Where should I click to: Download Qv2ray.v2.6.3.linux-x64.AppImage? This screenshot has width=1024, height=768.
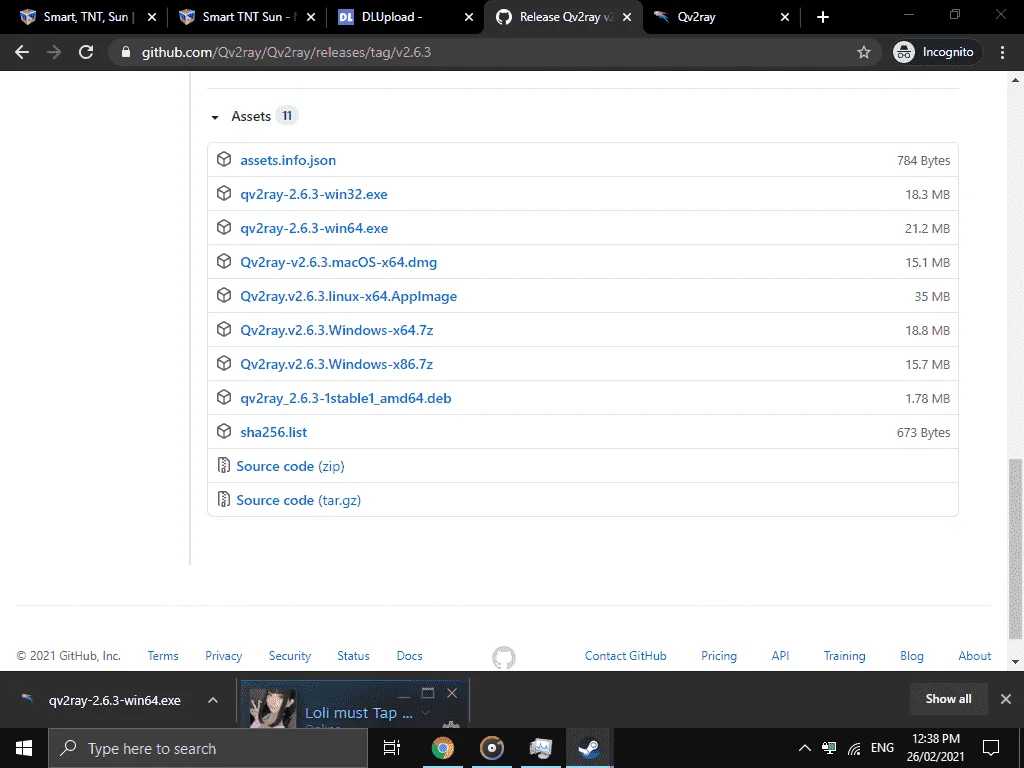click(349, 296)
